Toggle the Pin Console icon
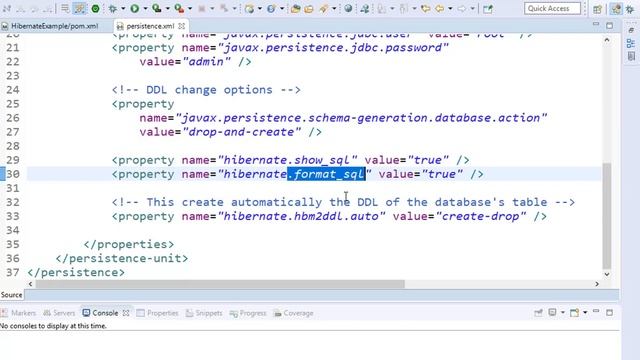The width and height of the screenshot is (640, 360). 538,313
